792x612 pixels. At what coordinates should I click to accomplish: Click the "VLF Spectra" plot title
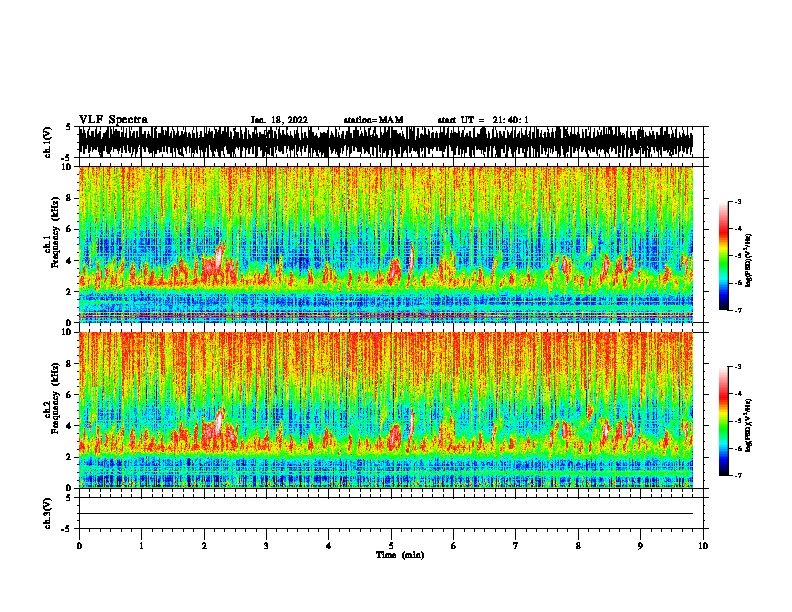click(113, 120)
